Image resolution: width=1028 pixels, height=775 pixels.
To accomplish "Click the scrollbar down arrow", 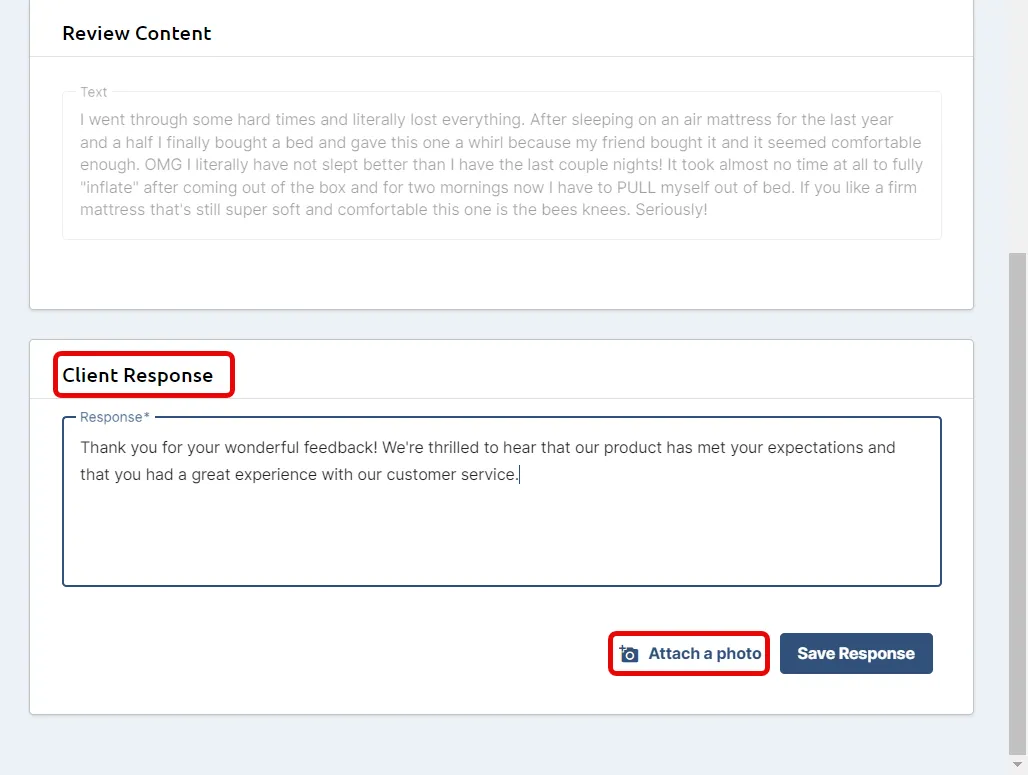I will point(1017,765).
